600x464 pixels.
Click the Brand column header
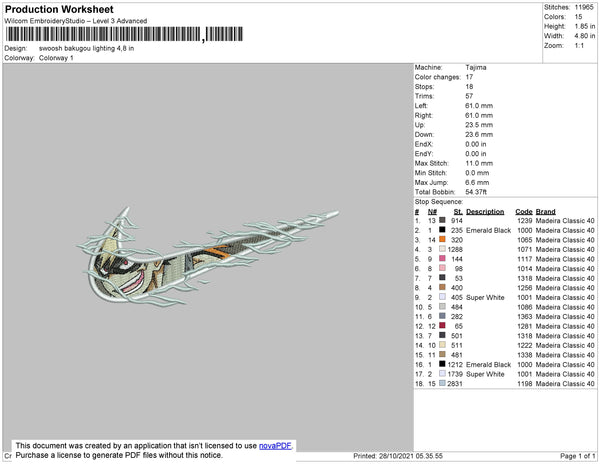tap(545, 212)
